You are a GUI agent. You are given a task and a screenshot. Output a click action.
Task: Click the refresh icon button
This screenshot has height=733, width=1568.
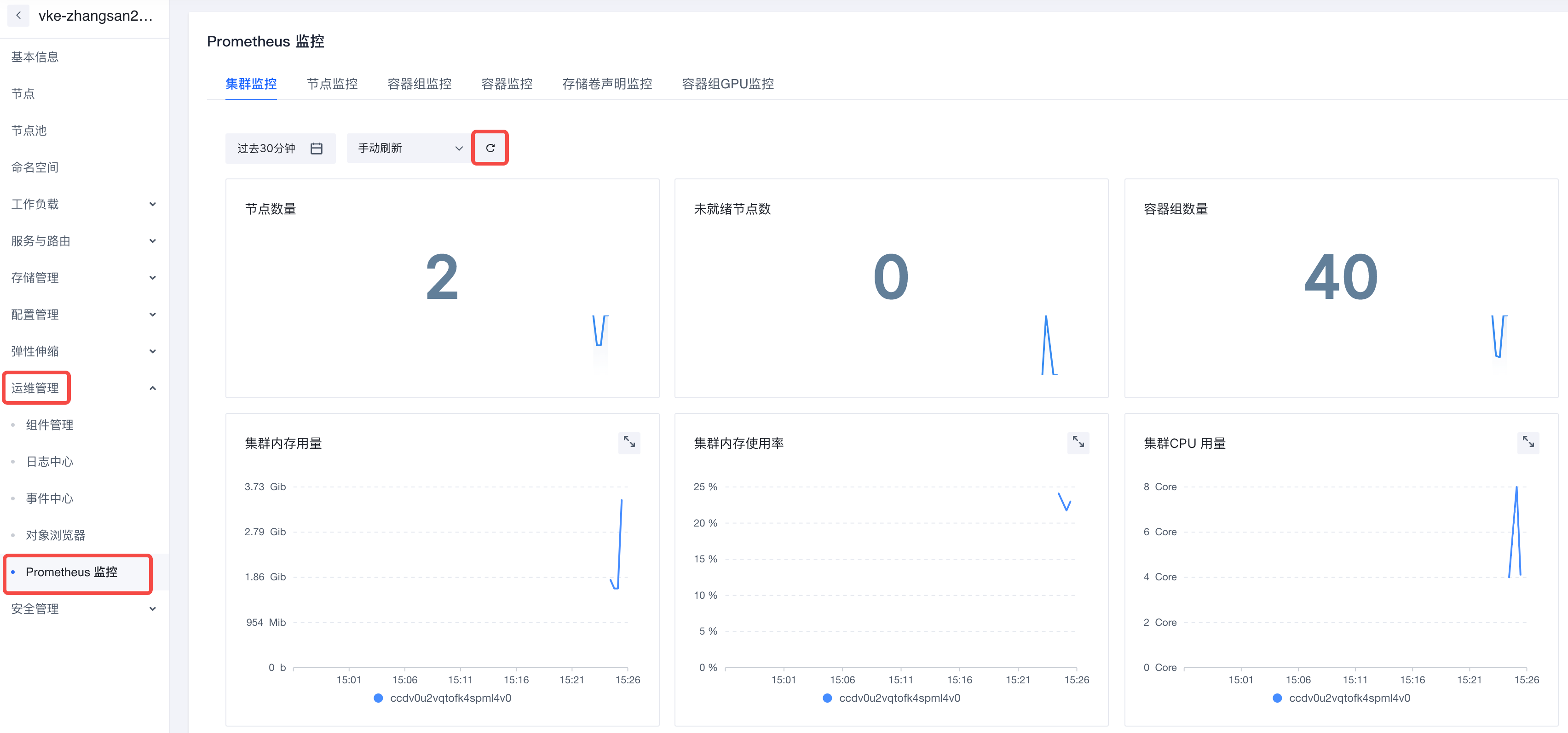click(490, 148)
